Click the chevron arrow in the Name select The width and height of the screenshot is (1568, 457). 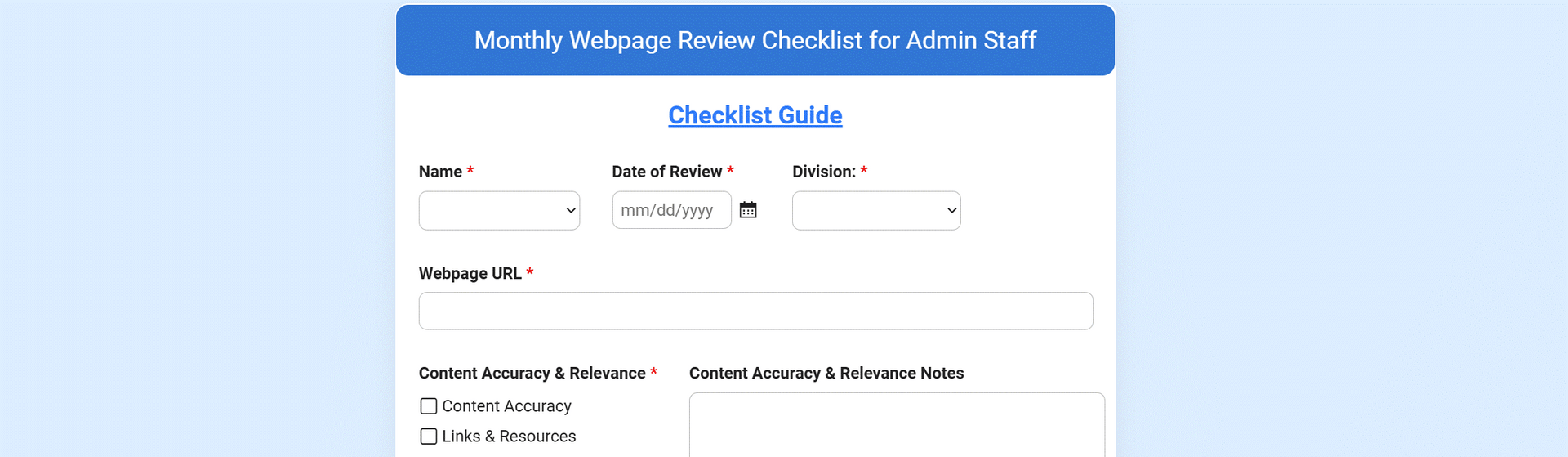(571, 211)
